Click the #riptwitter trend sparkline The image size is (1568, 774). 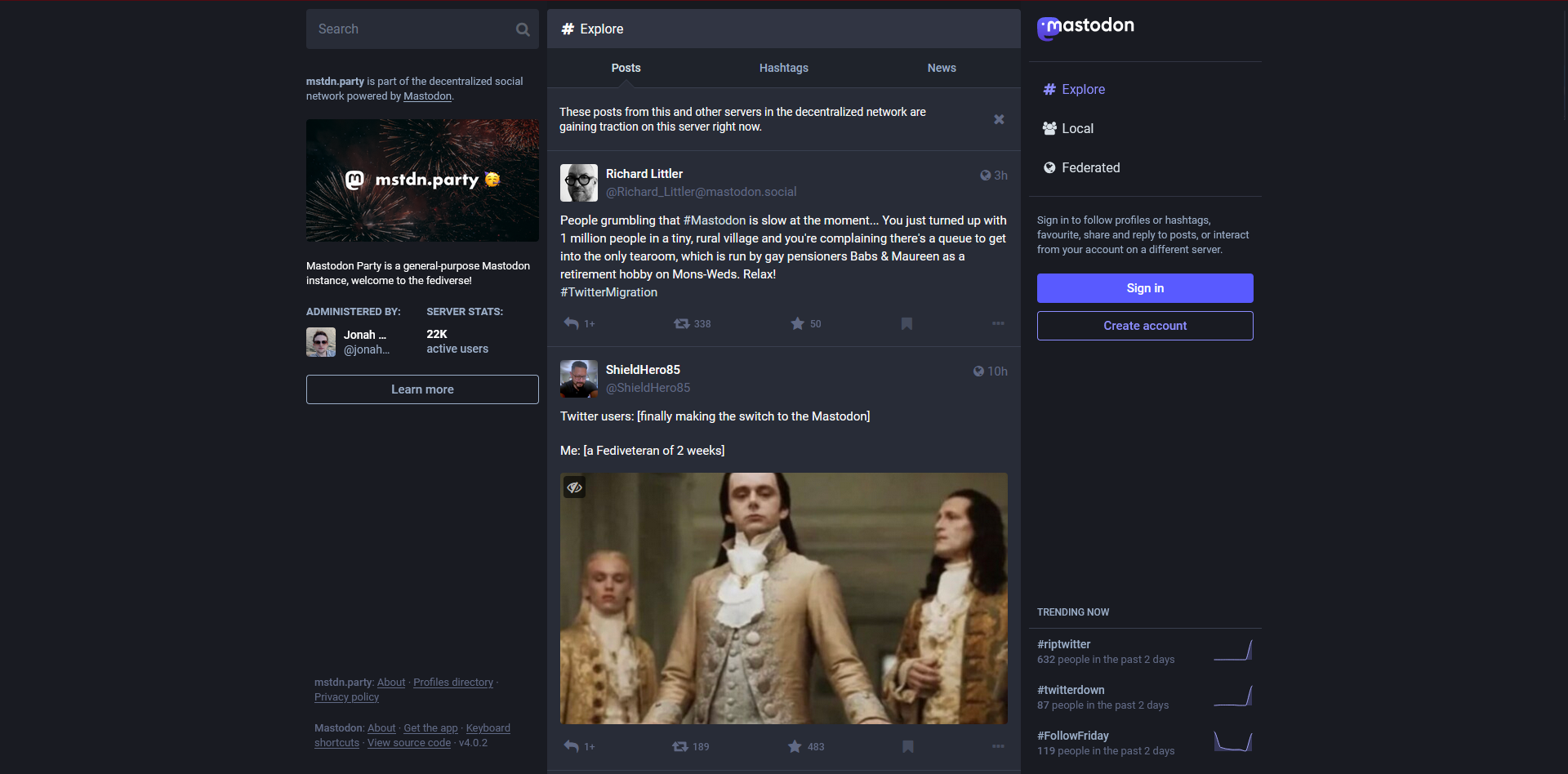point(1233,651)
